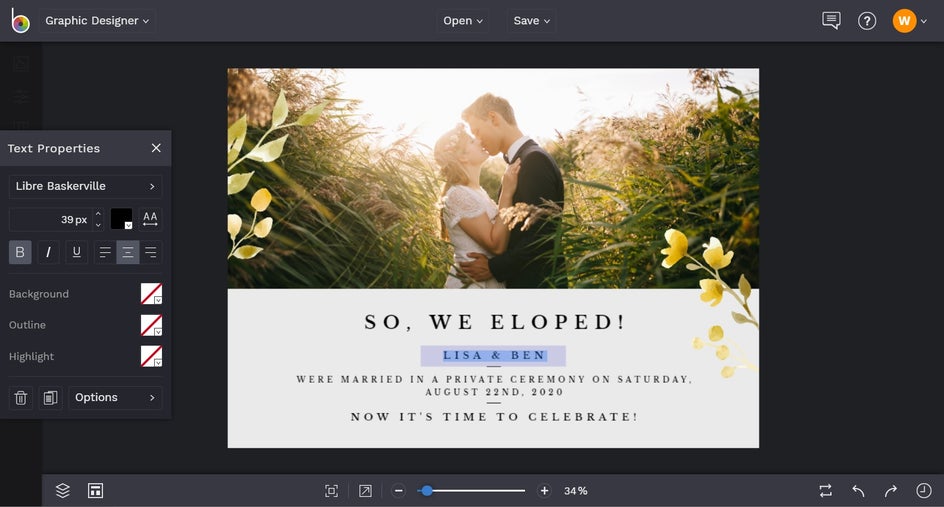This screenshot has height=507, width=944.
Task: Open the feedback chat icon
Action: [x=831, y=20]
